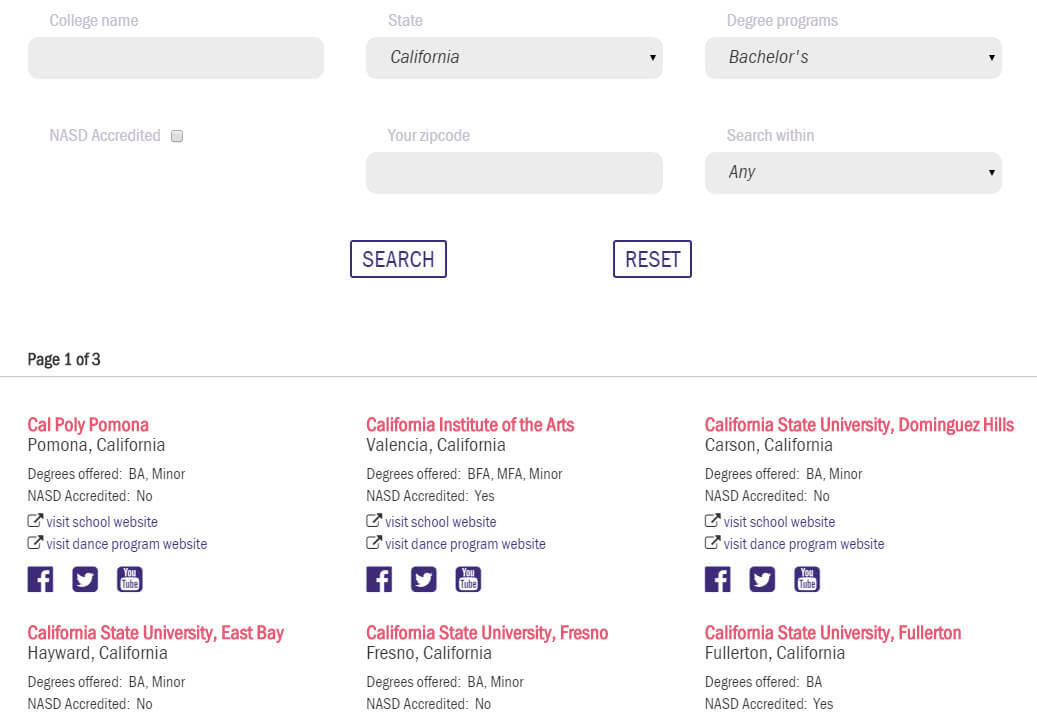Image resolution: width=1037 pixels, height=721 pixels.
Task: Open California State University, Dominguez Hills title
Action: click(859, 425)
